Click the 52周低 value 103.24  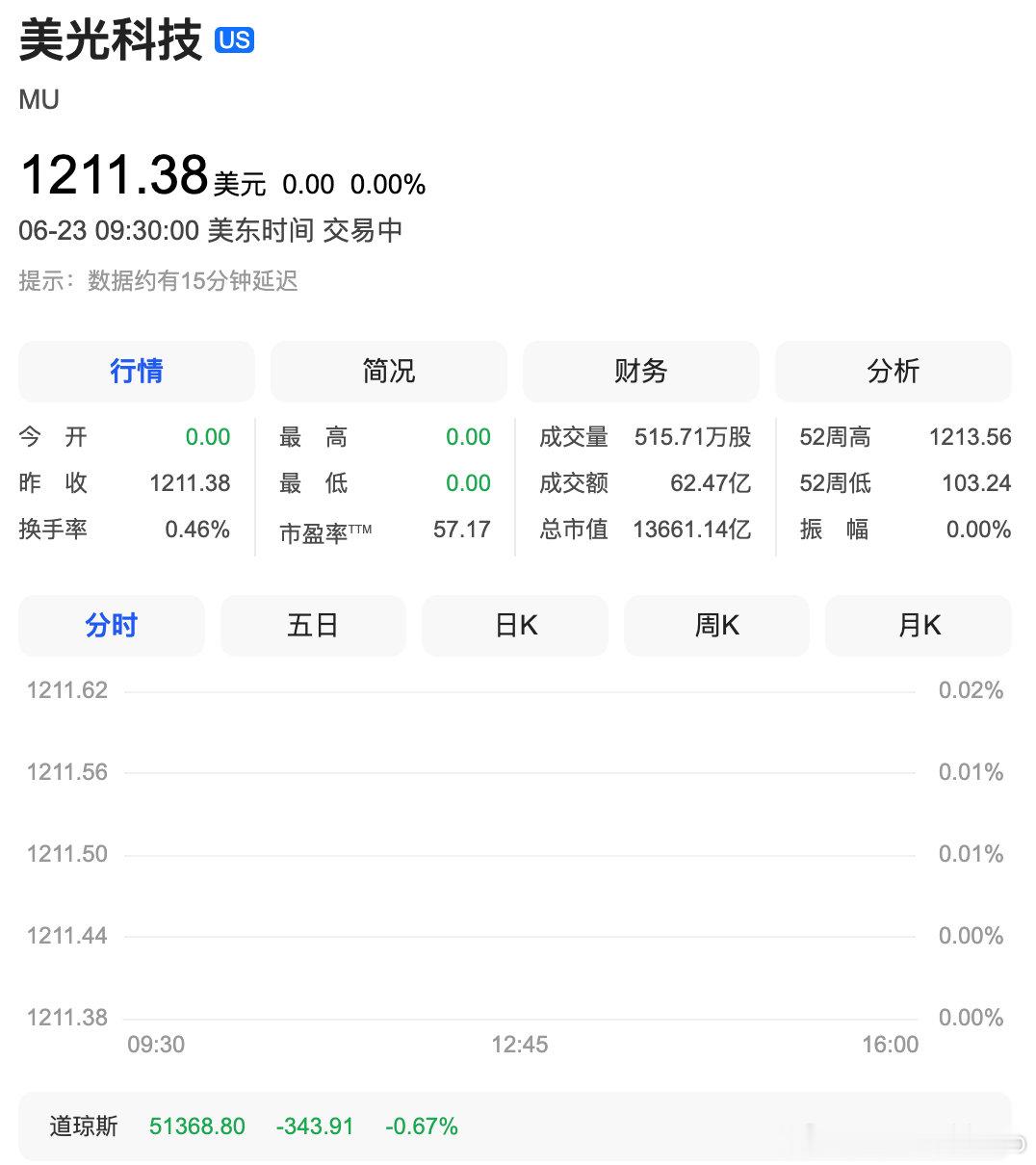pyautogui.click(x=976, y=483)
